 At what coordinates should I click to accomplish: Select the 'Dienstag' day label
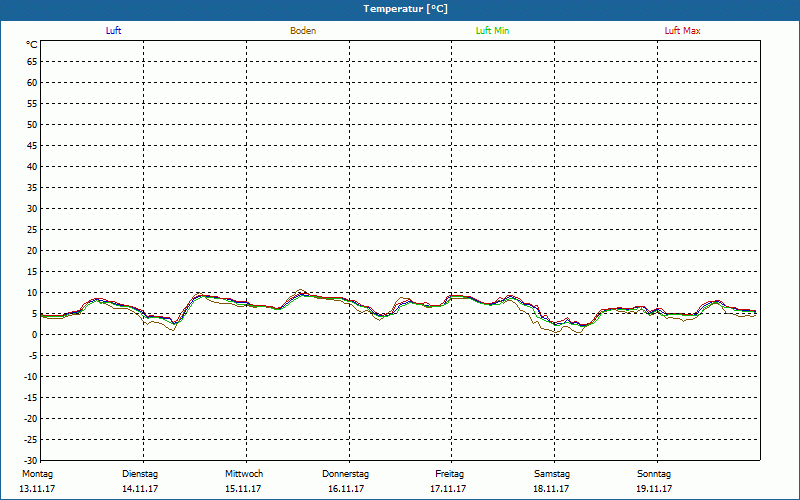click(x=140, y=474)
